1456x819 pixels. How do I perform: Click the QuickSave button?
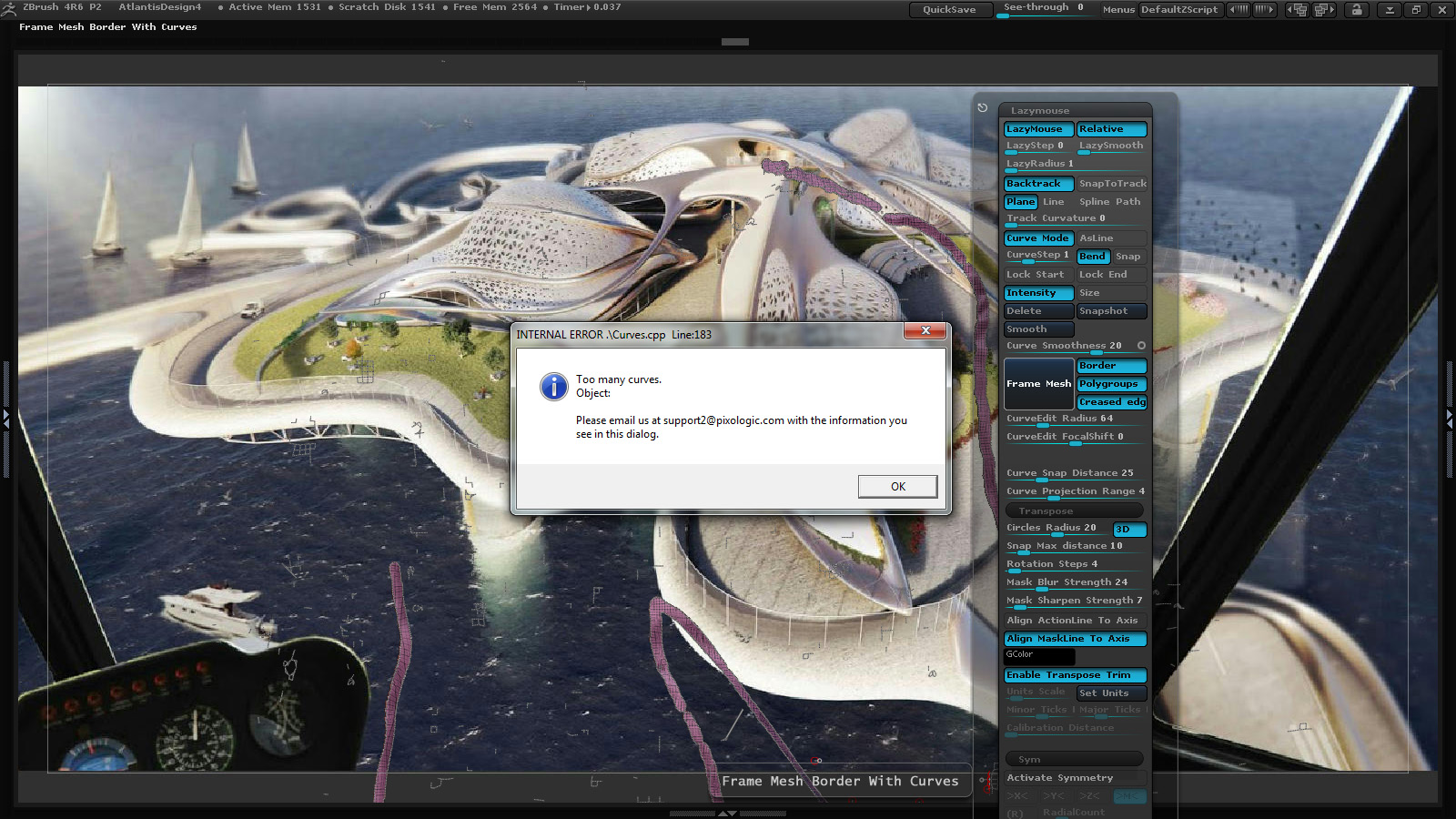pos(949,10)
